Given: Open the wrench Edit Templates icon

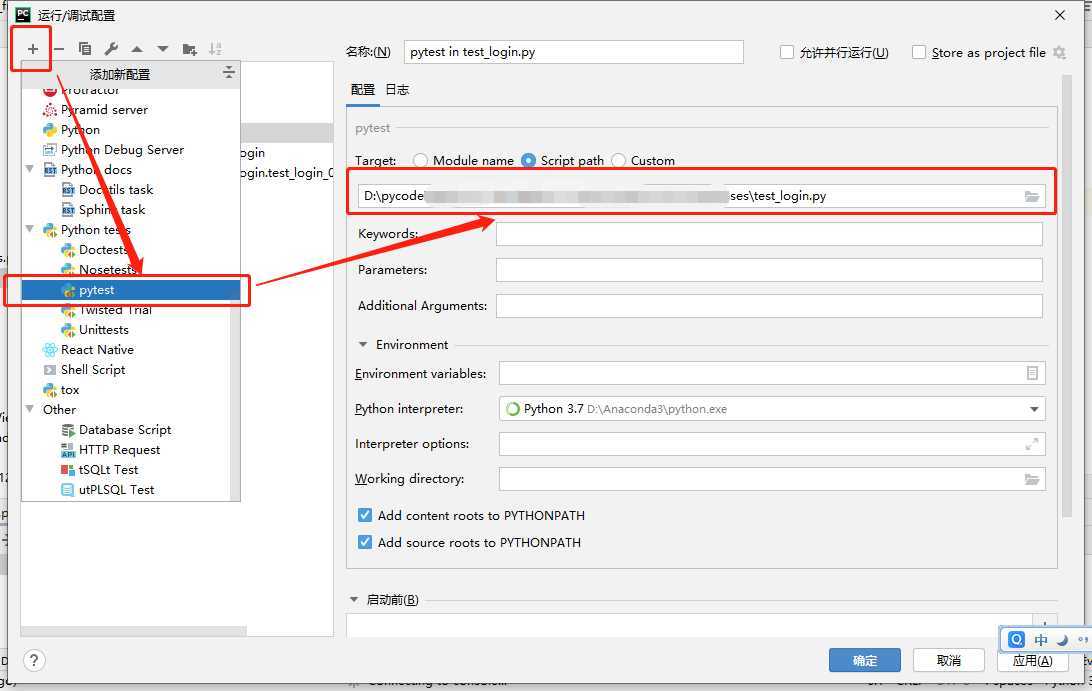Looking at the screenshot, I should pos(111,49).
